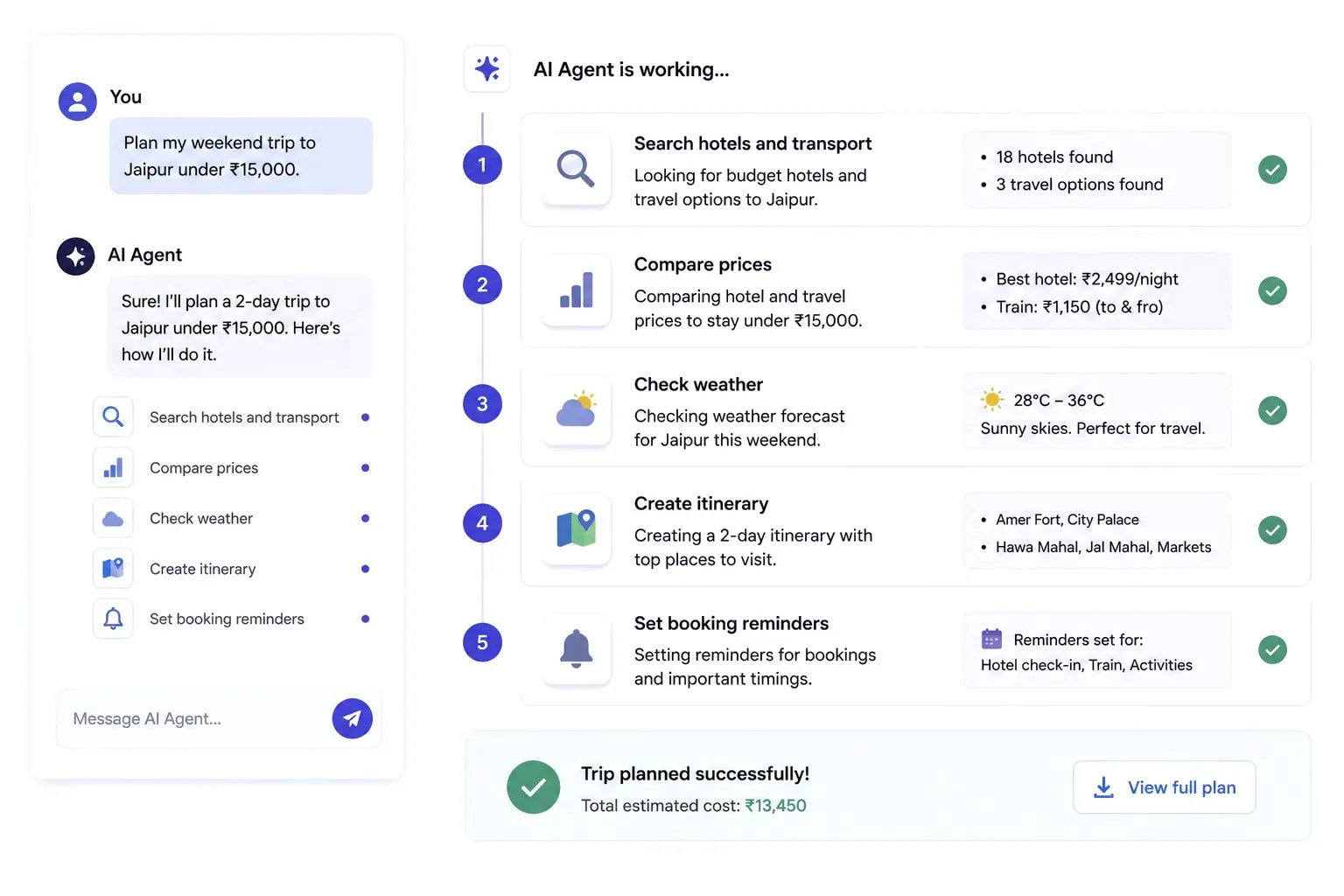The height and width of the screenshot is (896, 1344).
Task: Click the send message paper plane icon
Action: (x=352, y=718)
